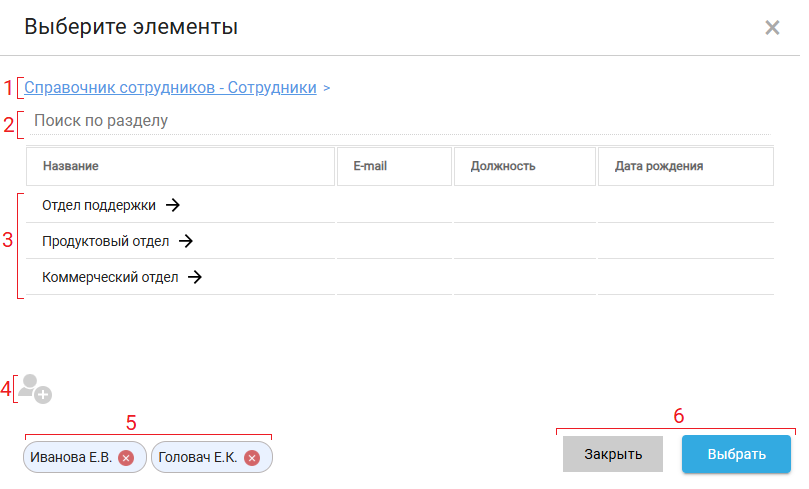Remove Головач Е.К. using red cross icon
Viewport: 809px width, 489px height.
252,458
